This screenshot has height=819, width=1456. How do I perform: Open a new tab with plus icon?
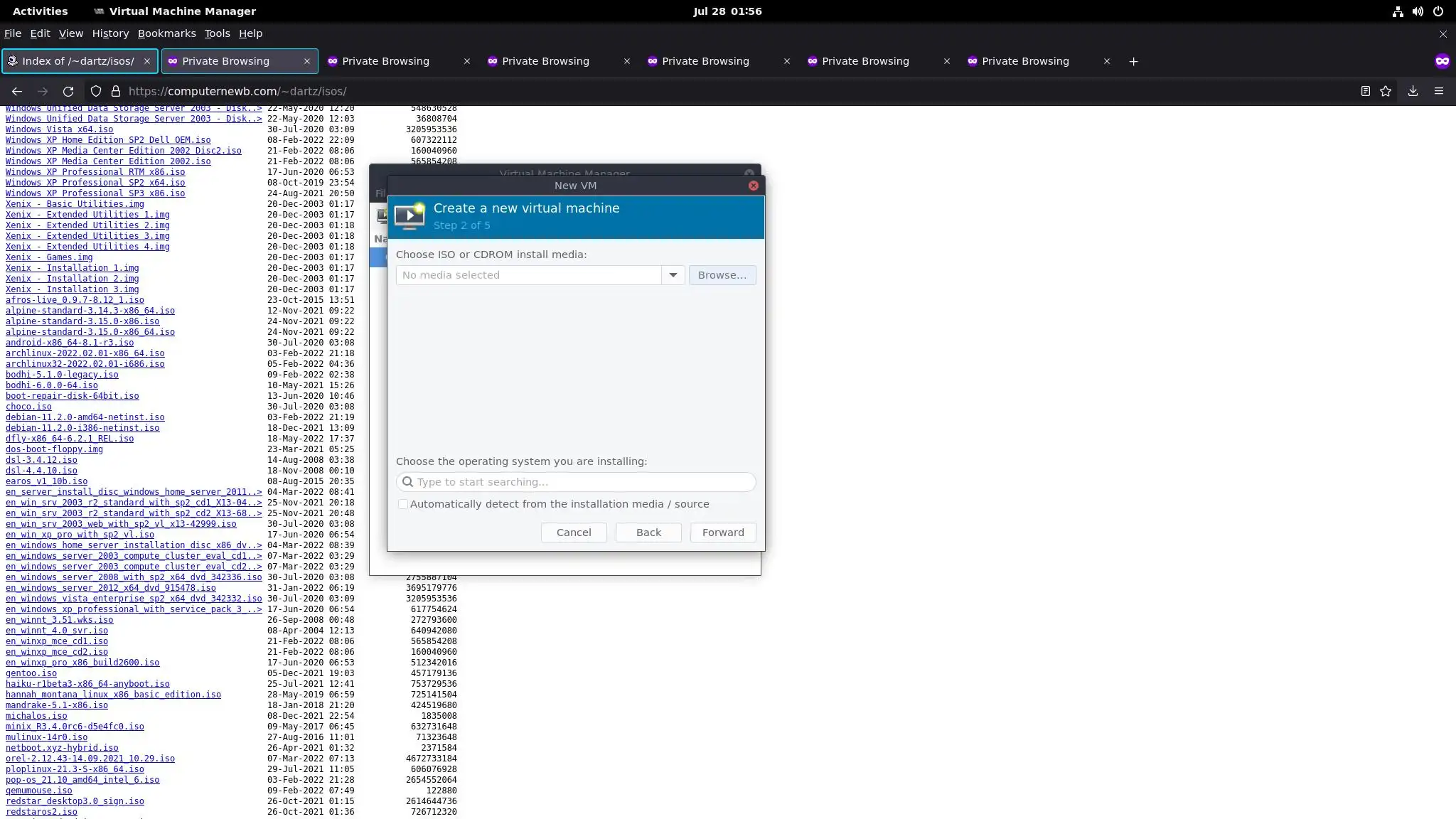(1133, 61)
